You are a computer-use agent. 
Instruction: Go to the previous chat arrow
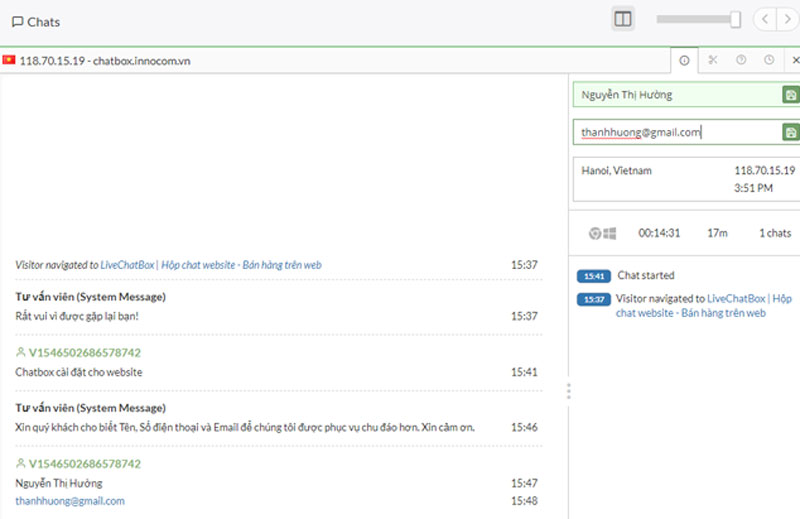pyautogui.click(x=765, y=19)
